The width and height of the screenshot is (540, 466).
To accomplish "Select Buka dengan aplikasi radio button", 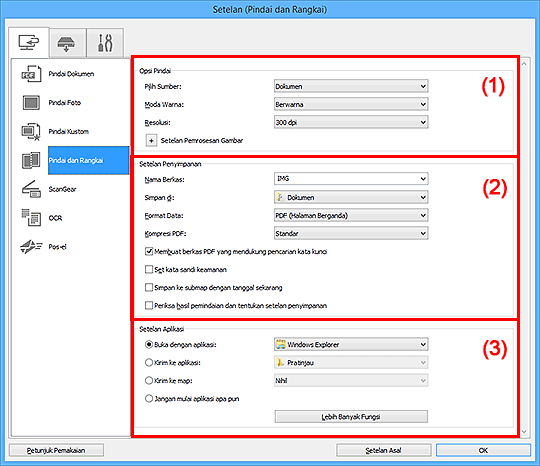I will pyautogui.click(x=149, y=344).
